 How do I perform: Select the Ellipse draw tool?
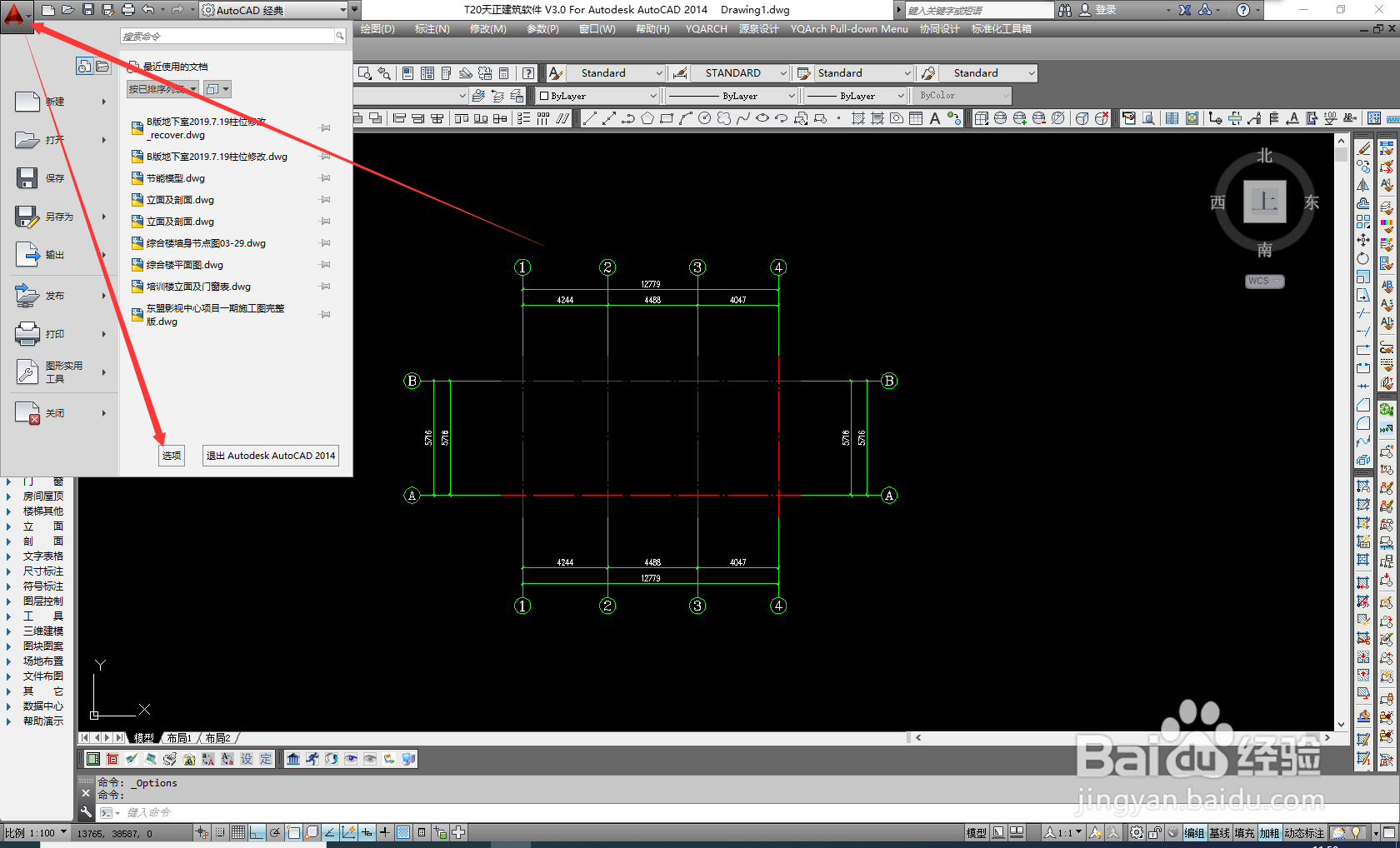(x=762, y=118)
